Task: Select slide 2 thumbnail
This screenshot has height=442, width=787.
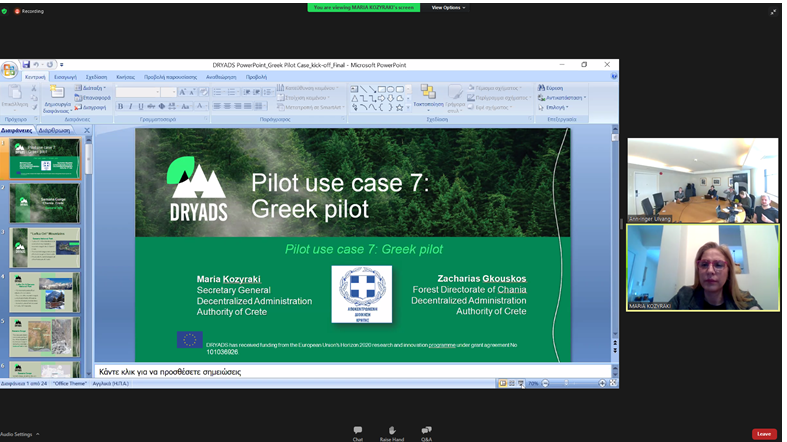Action: coord(45,203)
